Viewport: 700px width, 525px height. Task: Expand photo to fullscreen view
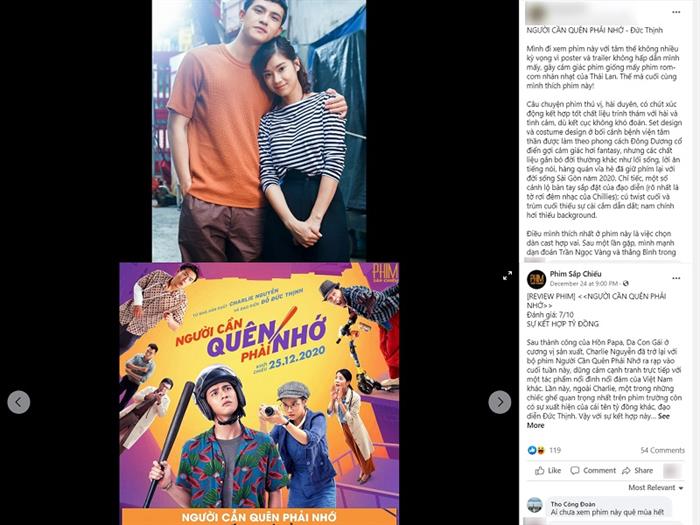[507, 276]
